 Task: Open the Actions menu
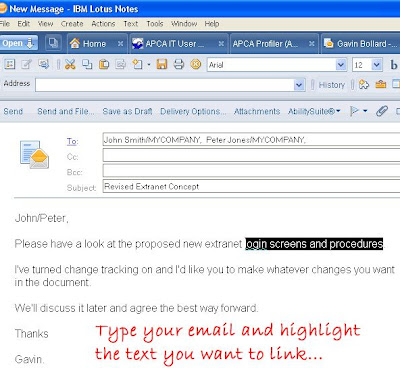(103, 24)
